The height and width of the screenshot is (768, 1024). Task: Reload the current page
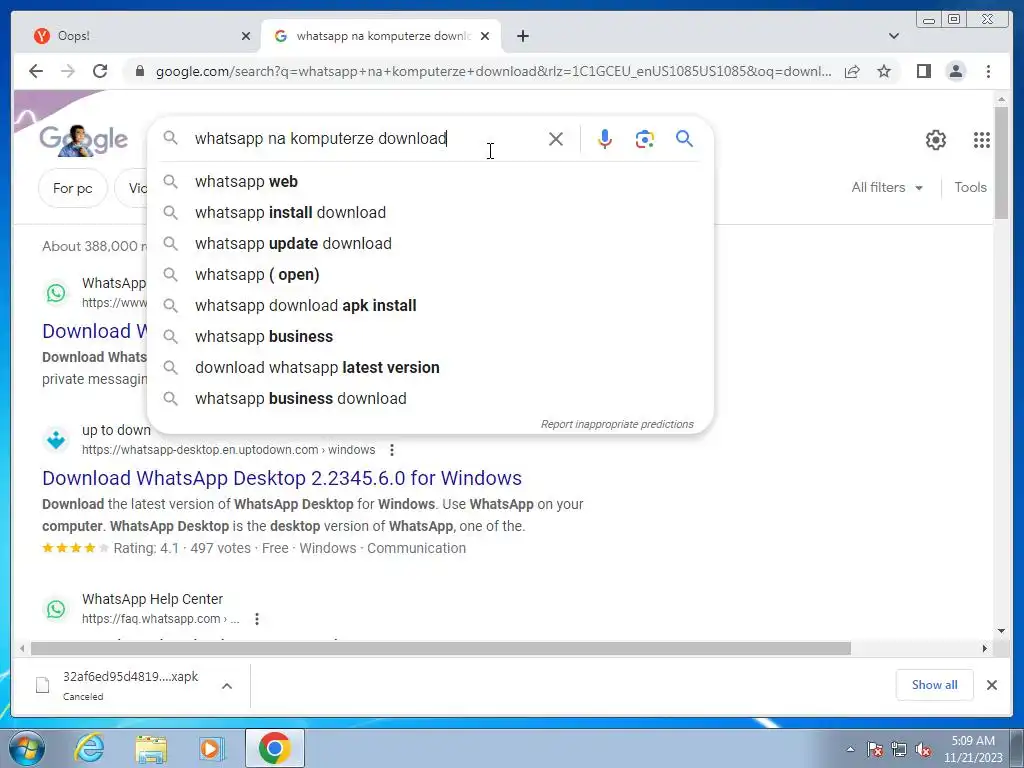click(x=100, y=71)
